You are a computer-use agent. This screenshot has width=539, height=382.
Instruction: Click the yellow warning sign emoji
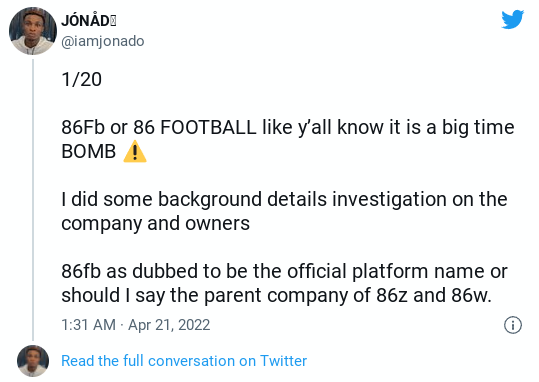pyautogui.click(x=135, y=151)
